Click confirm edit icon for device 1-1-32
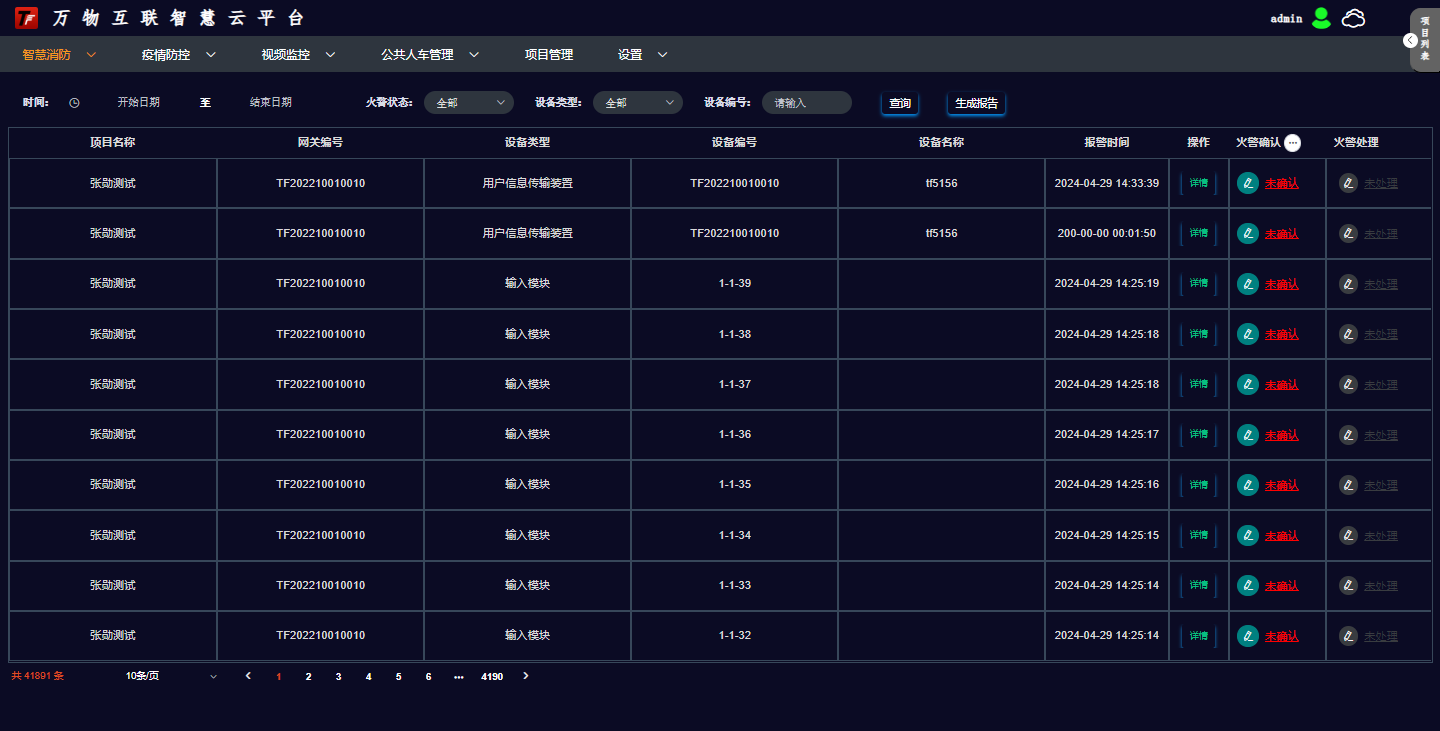Viewport: 1440px width, 731px height. (x=1248, y=636)
